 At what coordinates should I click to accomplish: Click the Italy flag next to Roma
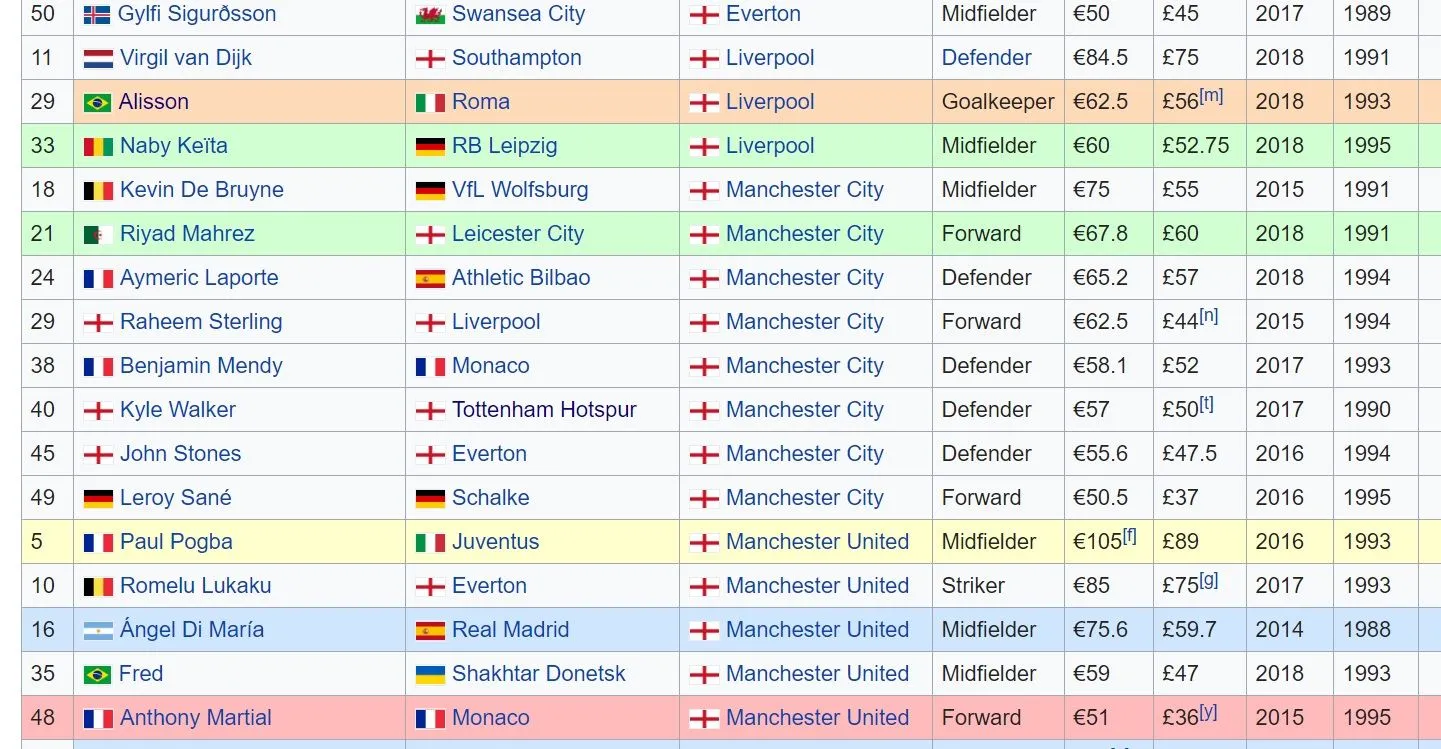(430, 103)
